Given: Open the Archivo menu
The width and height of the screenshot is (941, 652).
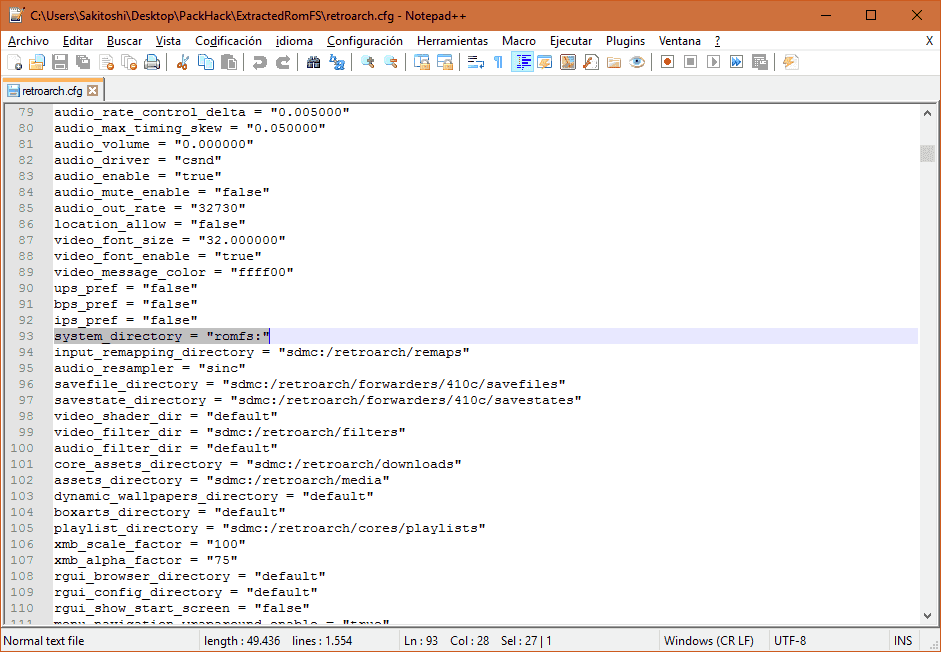Looking at the screenshot, I should click(x=28, y=41).
